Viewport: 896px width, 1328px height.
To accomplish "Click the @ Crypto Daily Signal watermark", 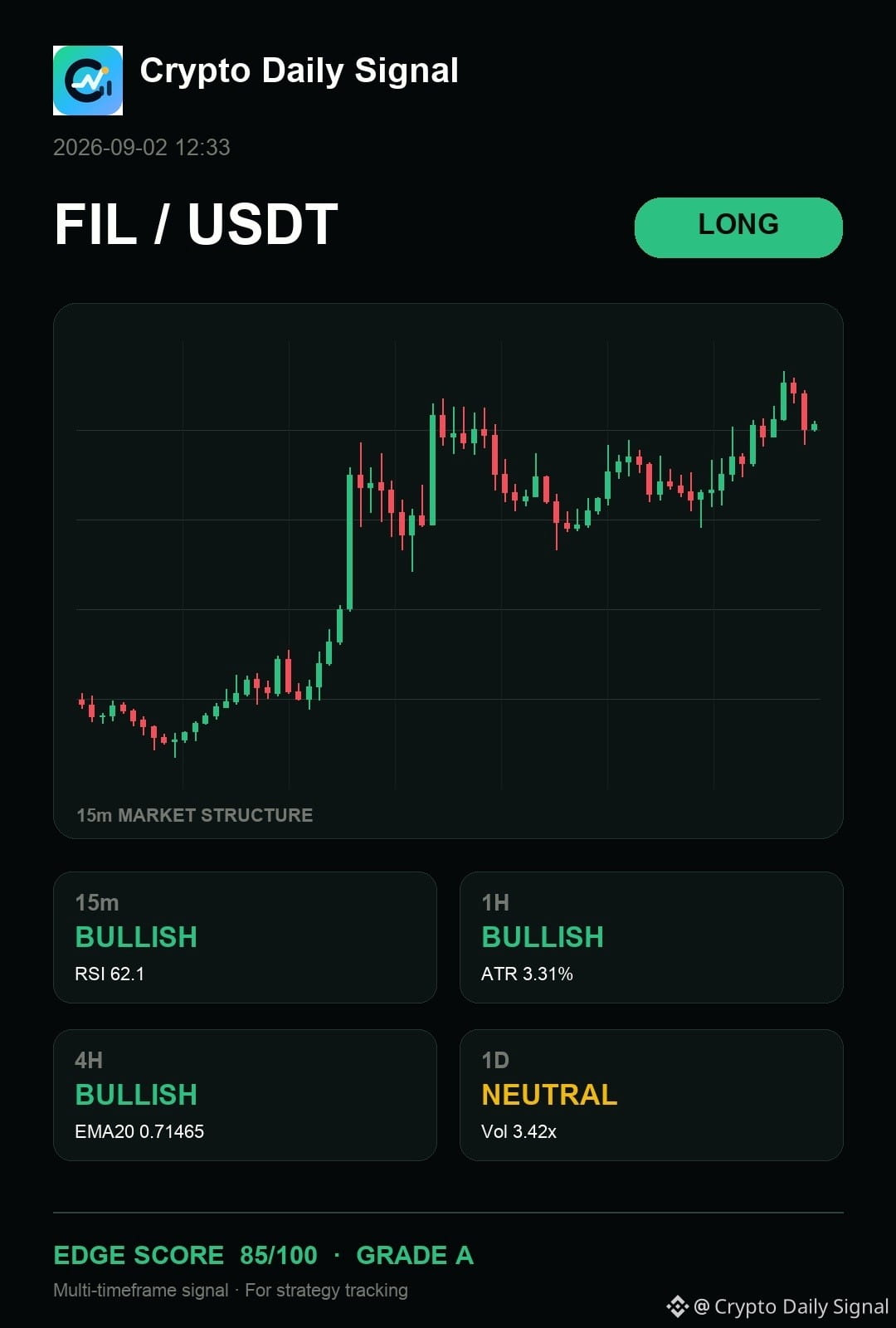I will coord(791,1306).
